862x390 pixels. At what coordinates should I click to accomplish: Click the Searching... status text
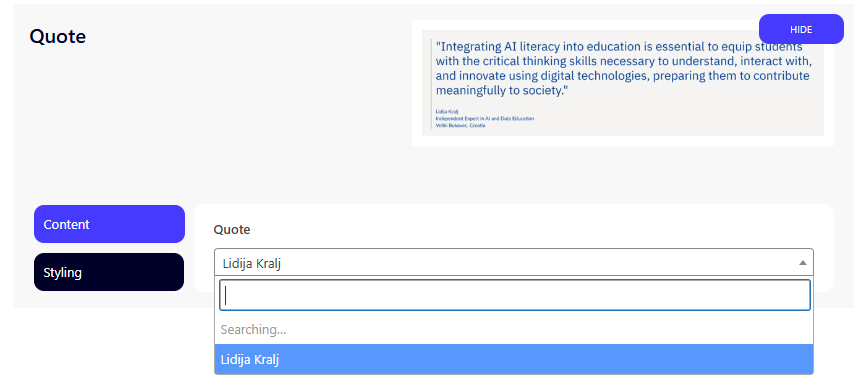pyautogui.click(x=253, y=329)
